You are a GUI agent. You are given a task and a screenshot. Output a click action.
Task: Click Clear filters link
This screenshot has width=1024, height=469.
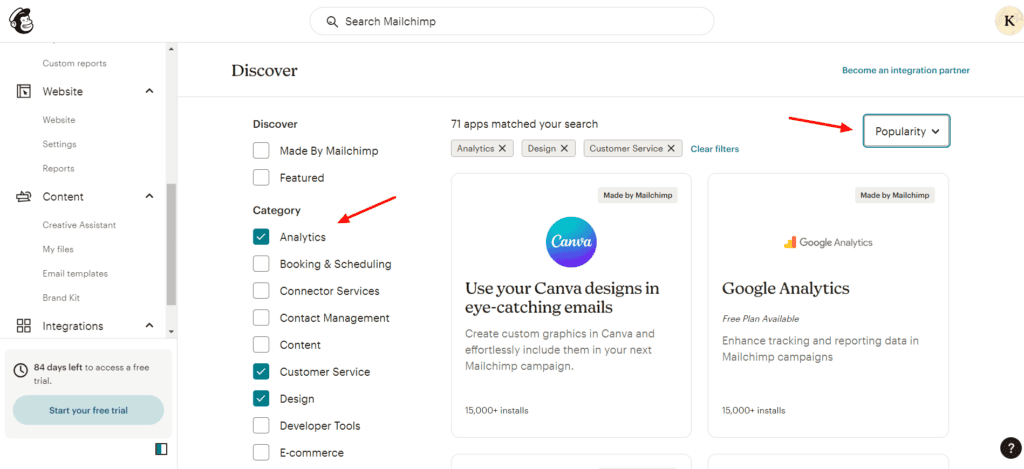pyautogui.click(x=715, y=149)
